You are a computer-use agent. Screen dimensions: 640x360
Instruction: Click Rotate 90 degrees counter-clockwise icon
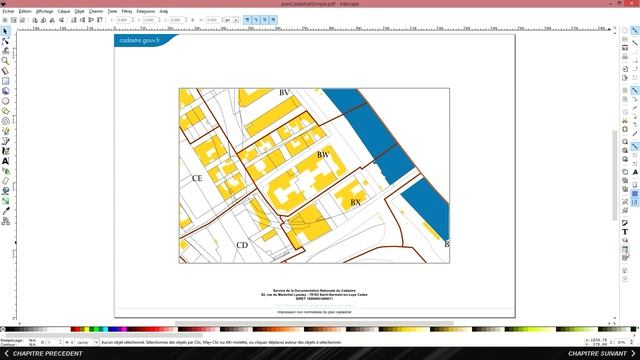click(x=35, y=20)
